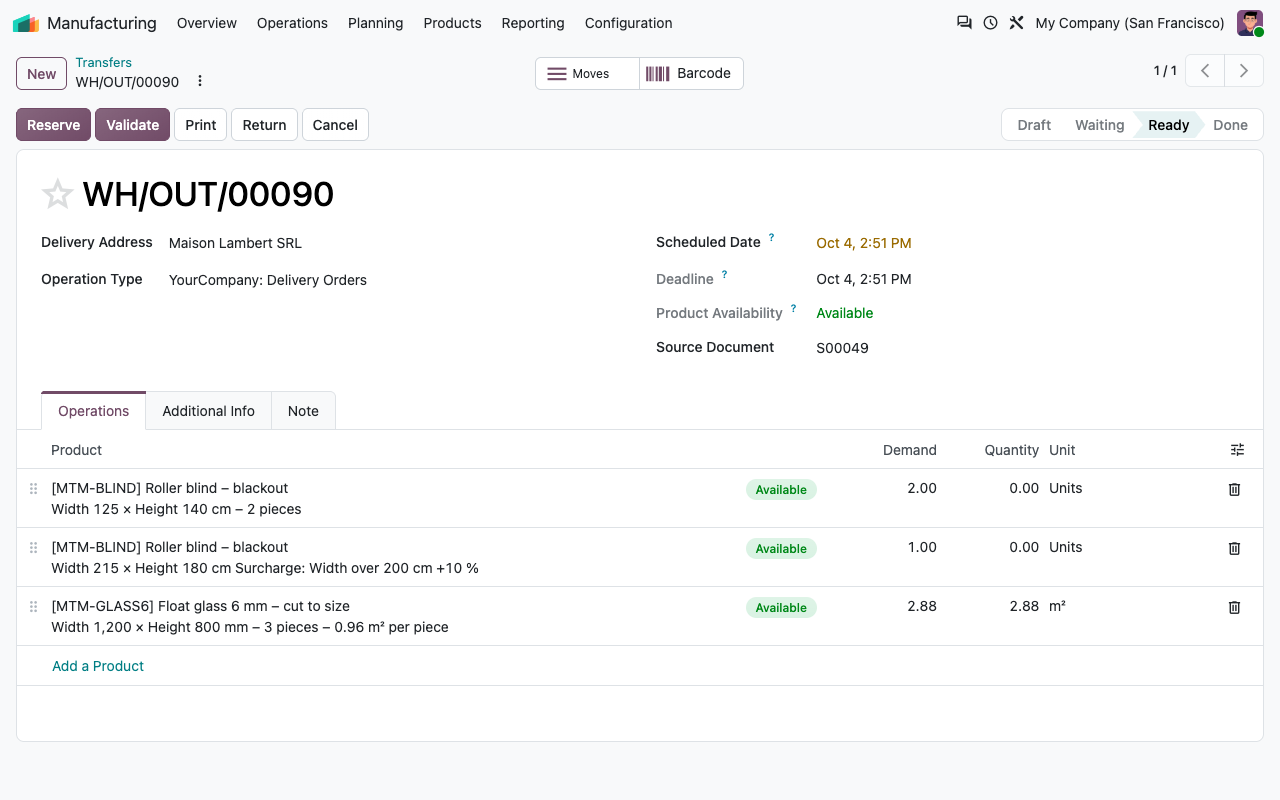Open the Barcode smart button
The width and height of the screenshot is (1280, 800).
coord(691,73)
